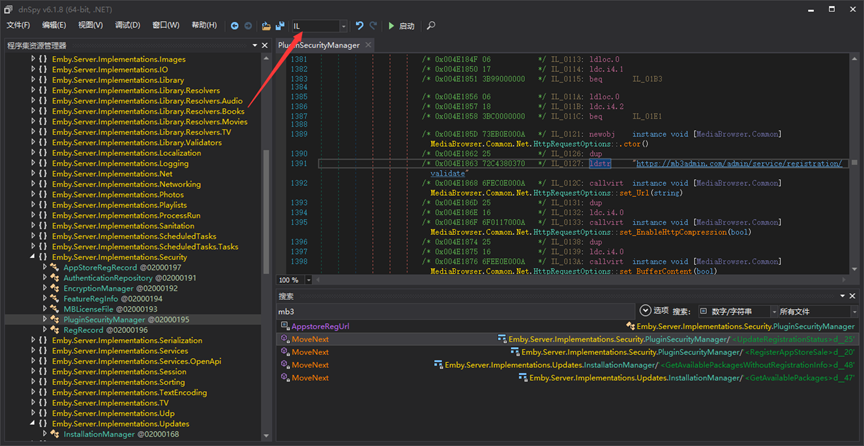The width and height of the screenshot is (864, 446).
Task: Select the AppstoreRegUrl search result
Action: coord(320,326)
